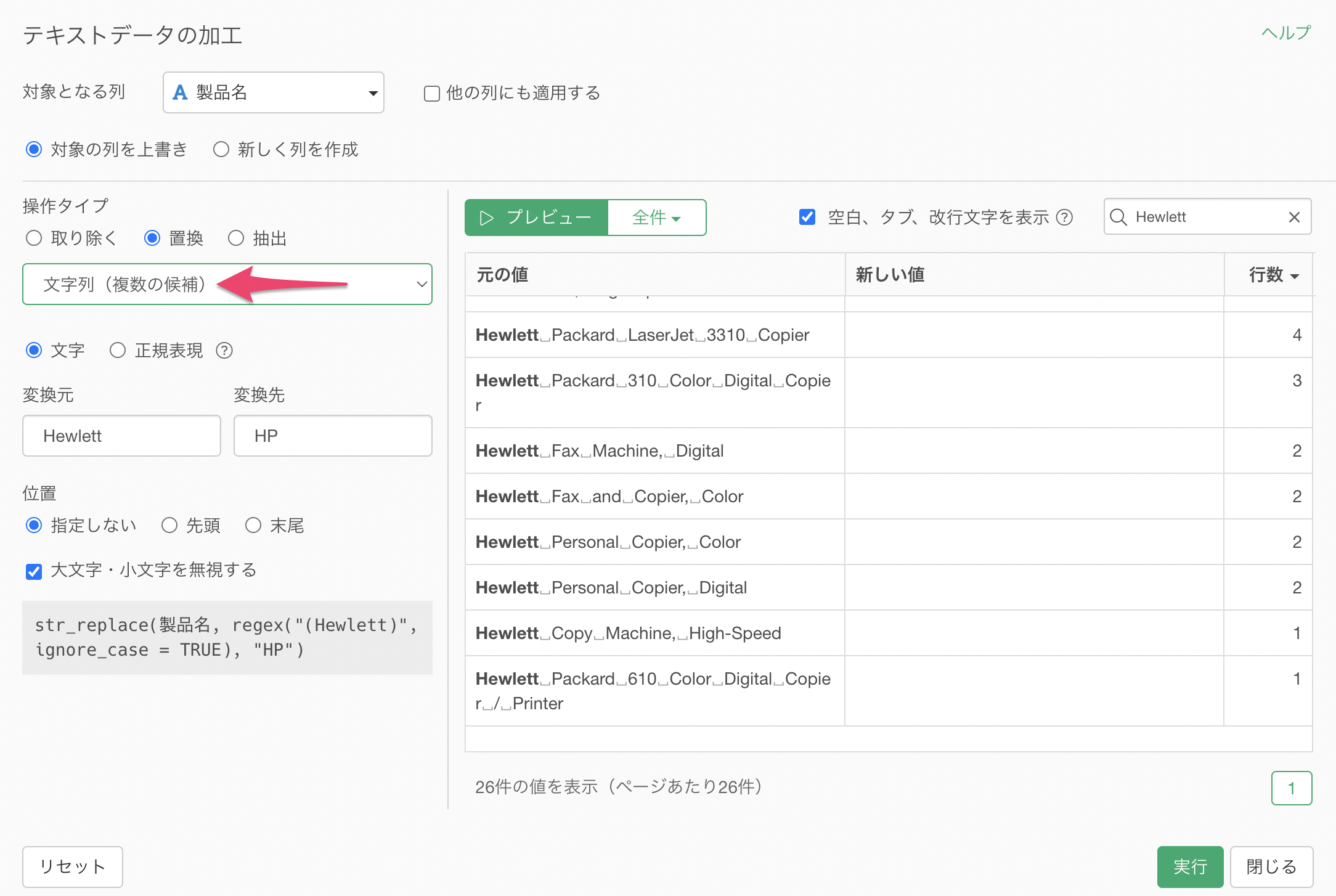This screenshot has width=1336, height=896.
Task: Expand the 文字列（複数の候補） dropdown
Action: point(227,284)
